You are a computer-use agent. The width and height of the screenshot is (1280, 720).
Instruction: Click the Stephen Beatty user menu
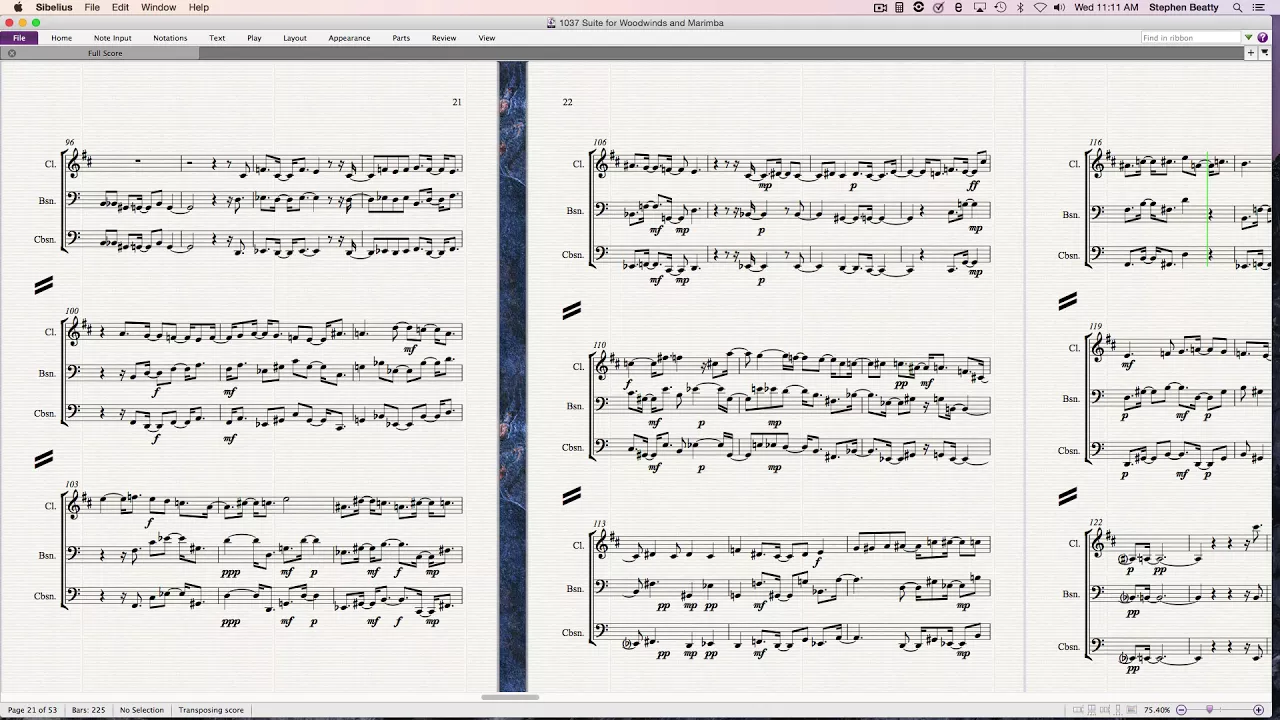pos(1184,7)
